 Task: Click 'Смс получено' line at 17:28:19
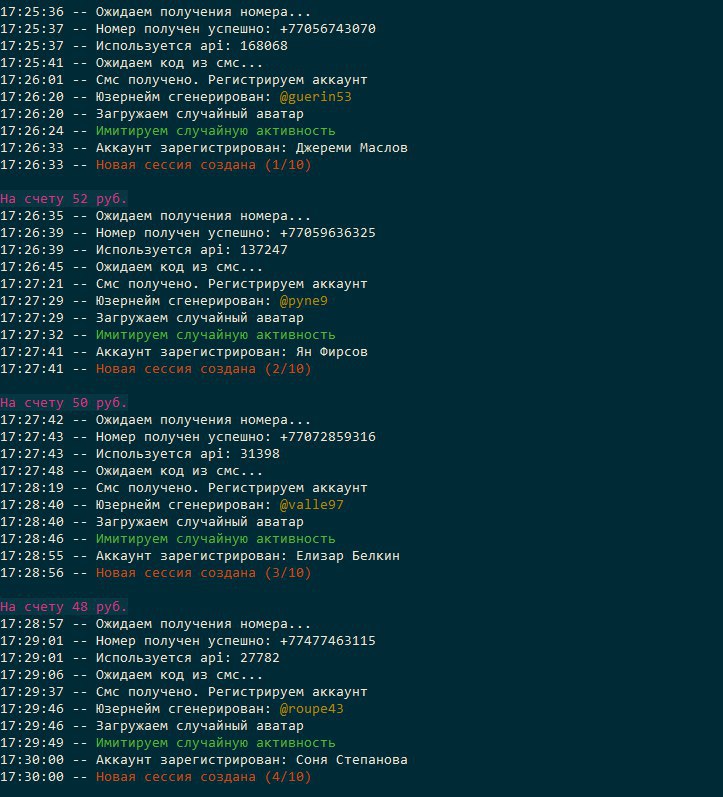[232, 488]
